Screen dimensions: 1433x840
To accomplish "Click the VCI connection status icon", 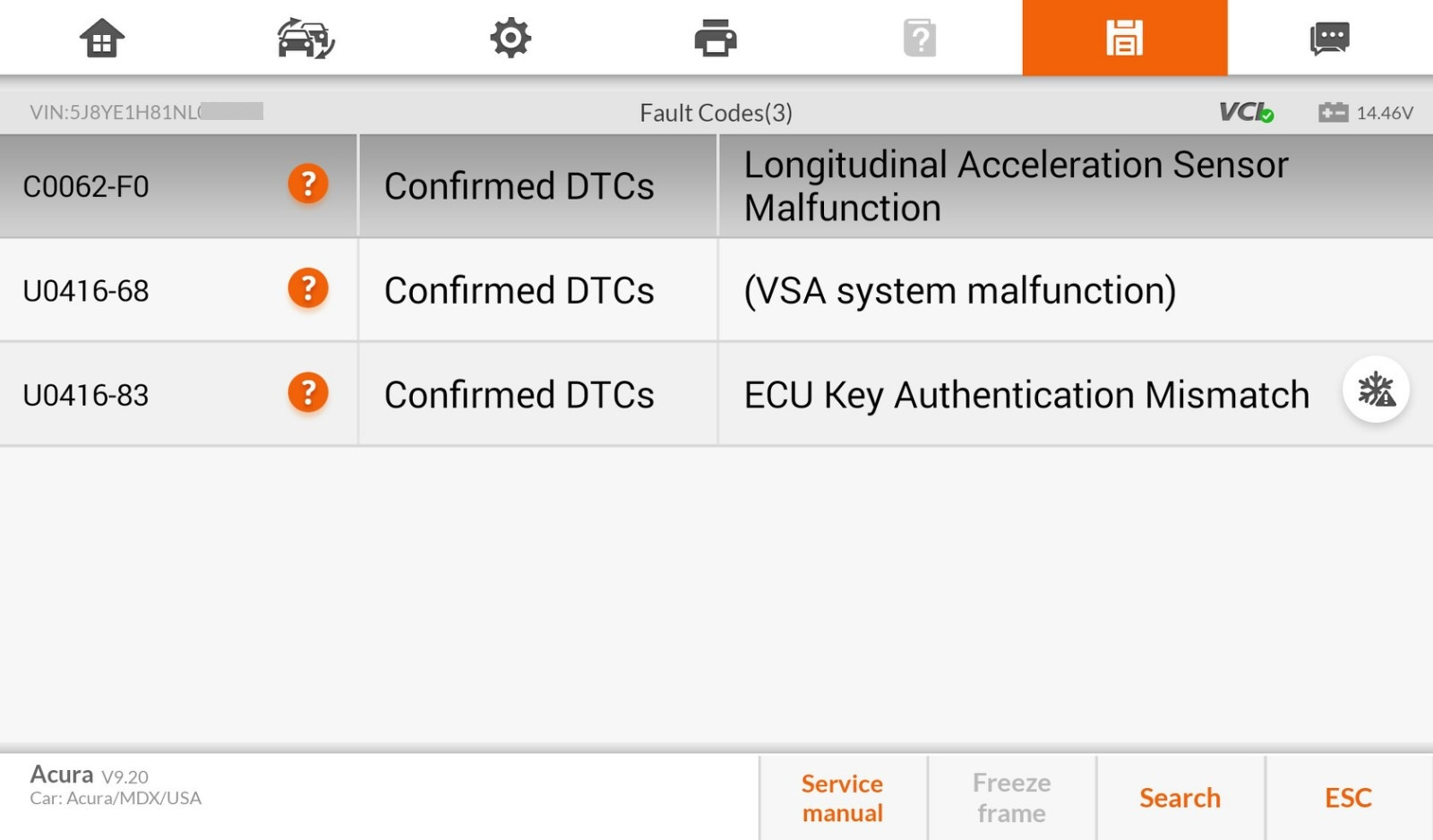I will [x=1246, y=112].
